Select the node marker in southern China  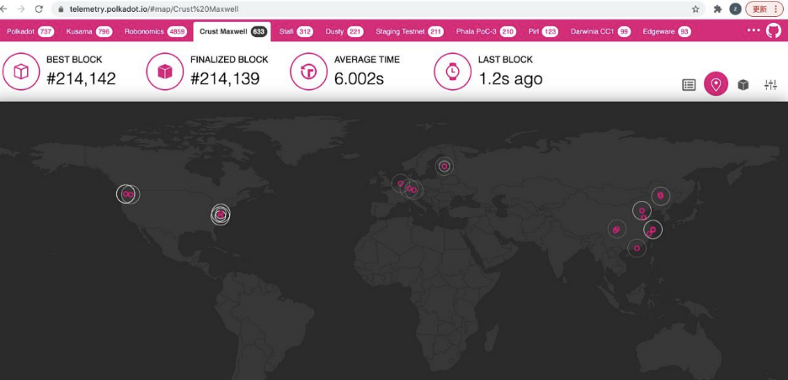coord(637,248)
